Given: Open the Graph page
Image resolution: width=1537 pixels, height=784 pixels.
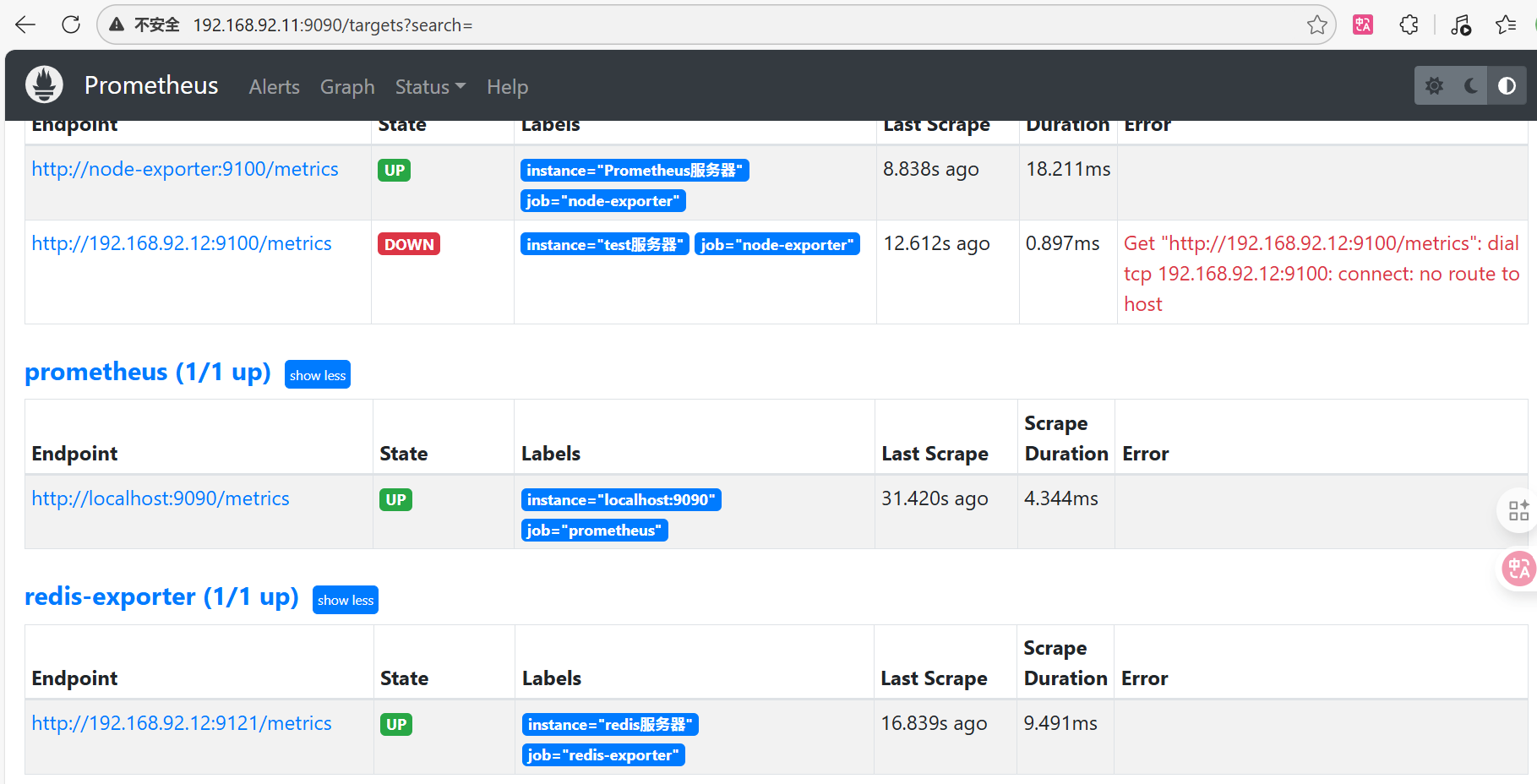Looking at the screenshot, I should tap(347, 87).
